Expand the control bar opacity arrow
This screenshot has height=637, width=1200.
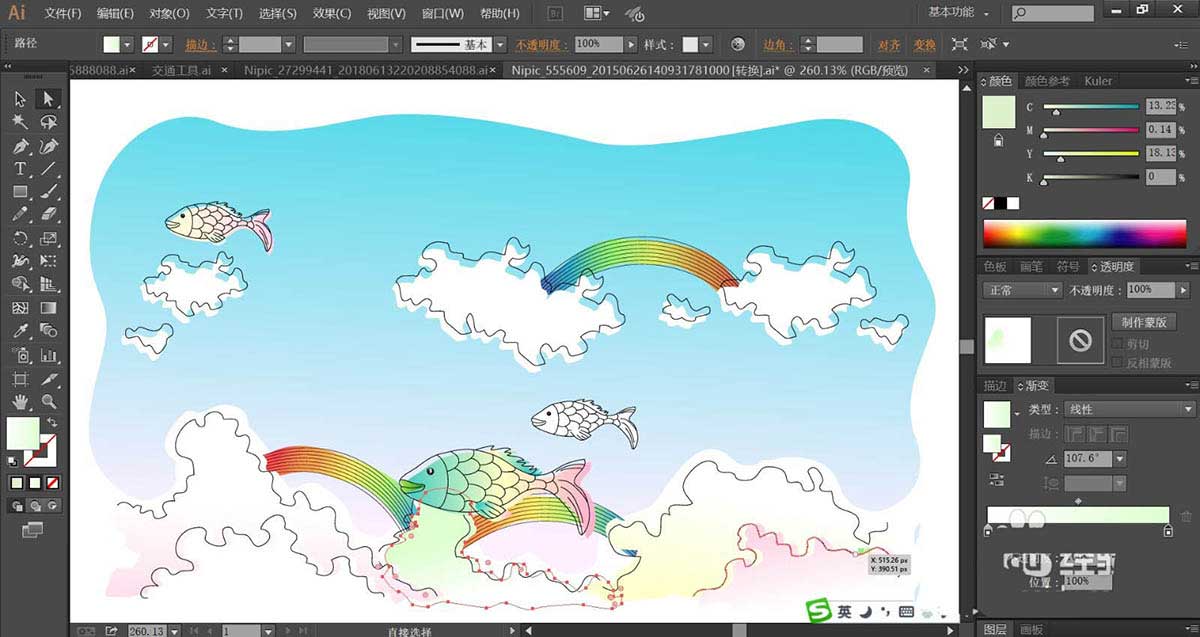(631, 45)
